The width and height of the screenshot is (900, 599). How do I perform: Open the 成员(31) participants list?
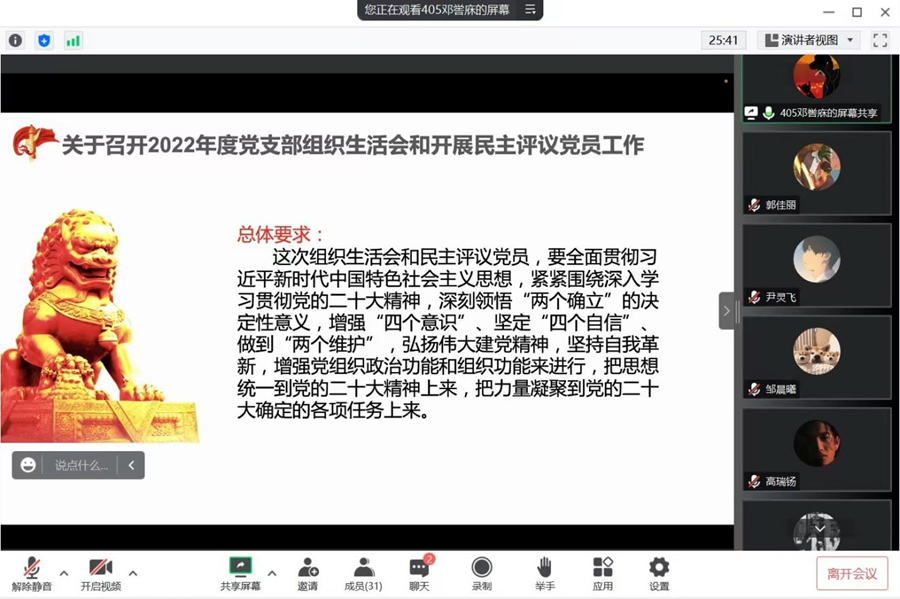pos(363,574)
